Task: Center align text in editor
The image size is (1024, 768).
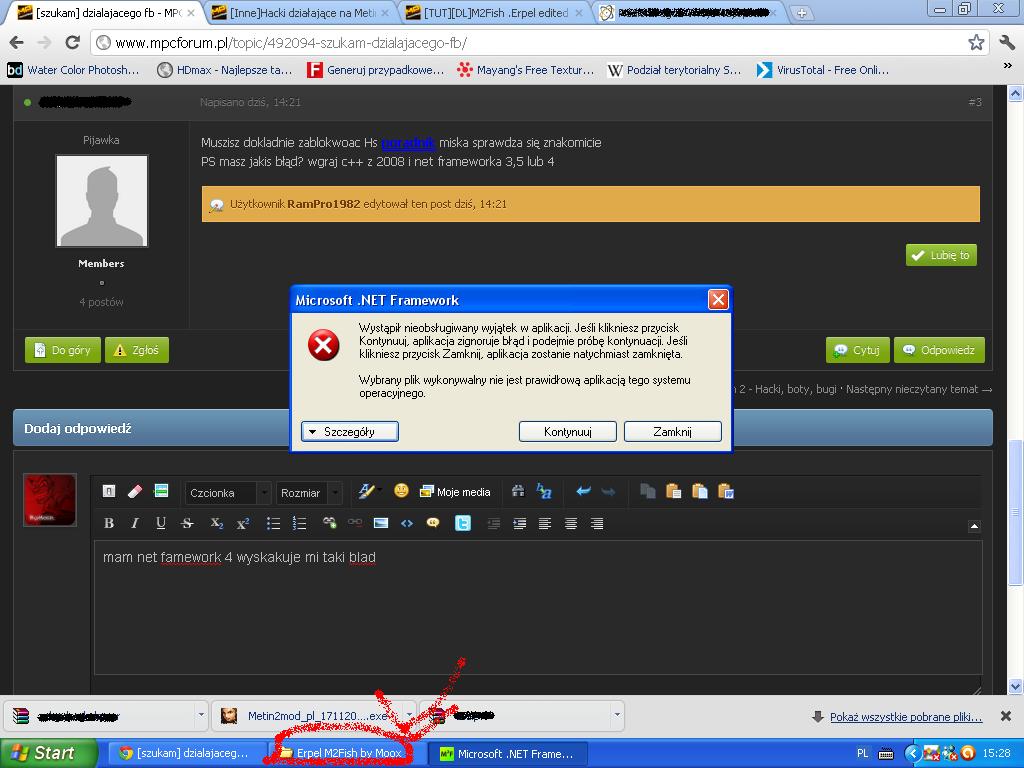Action: 571,523
